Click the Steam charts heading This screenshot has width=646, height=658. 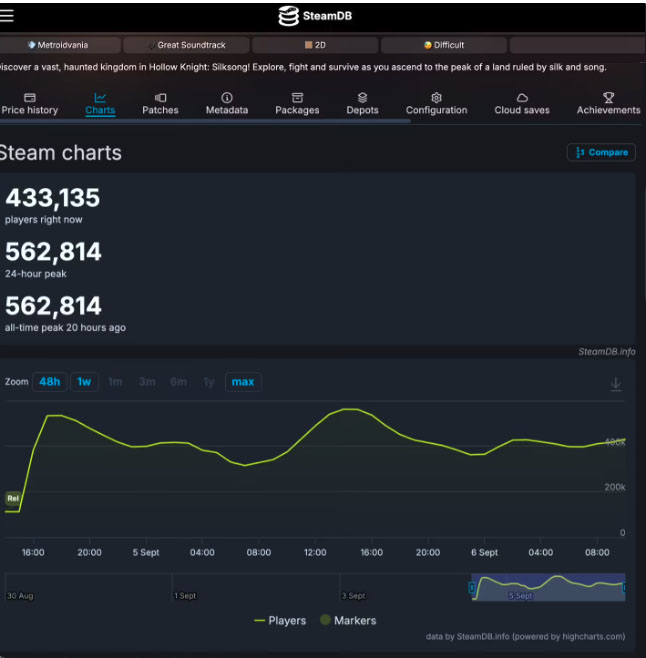tap(60, 152)
